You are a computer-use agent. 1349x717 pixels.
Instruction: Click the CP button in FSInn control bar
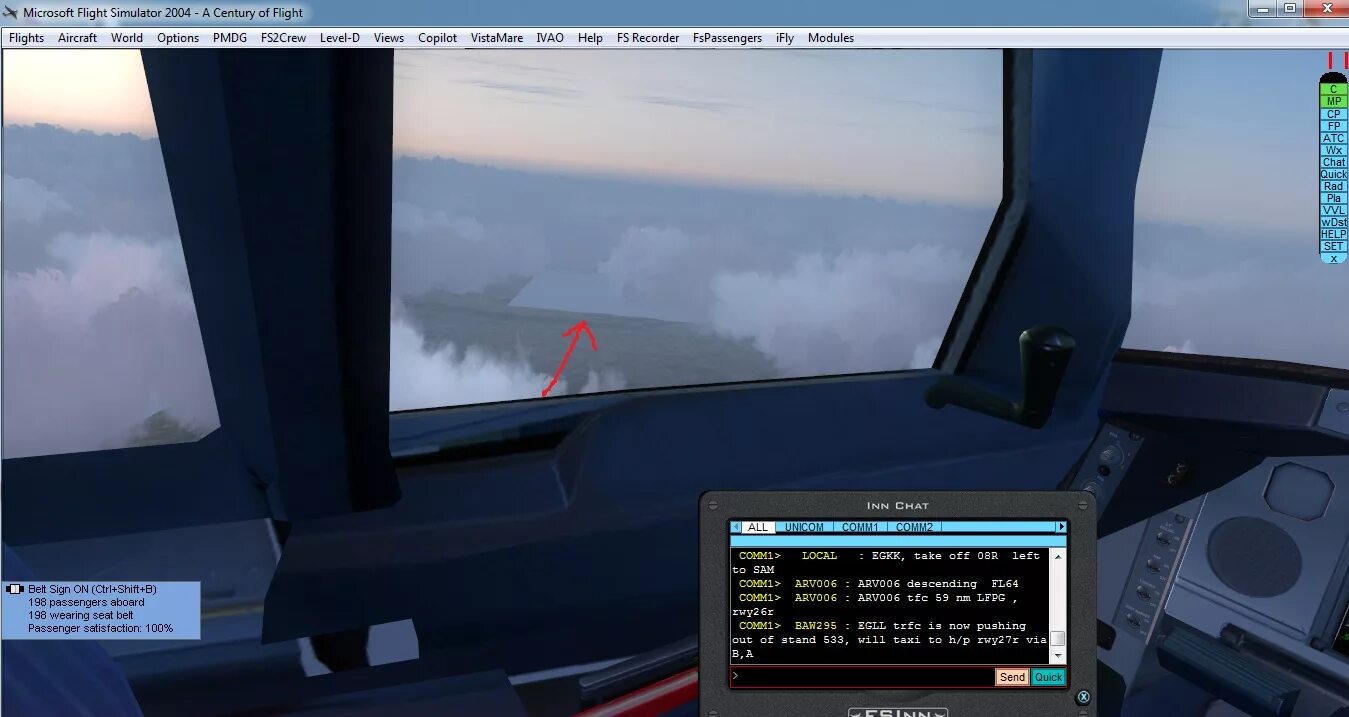click(x=1333, y=114)
